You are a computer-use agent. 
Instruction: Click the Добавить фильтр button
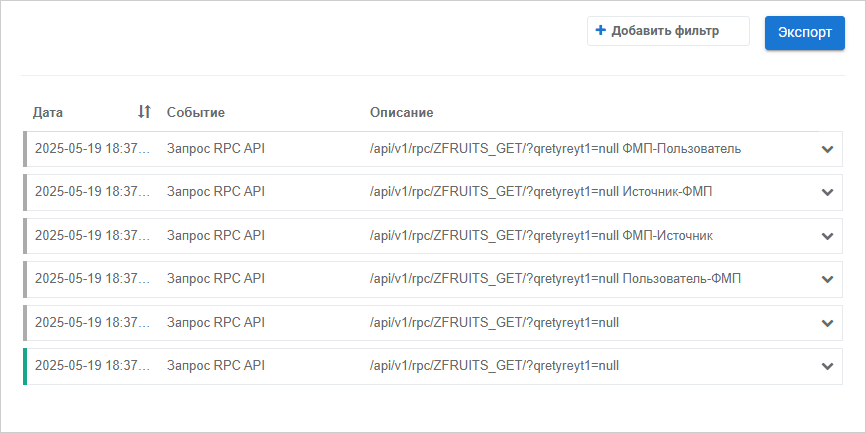[x=667, y=31]
